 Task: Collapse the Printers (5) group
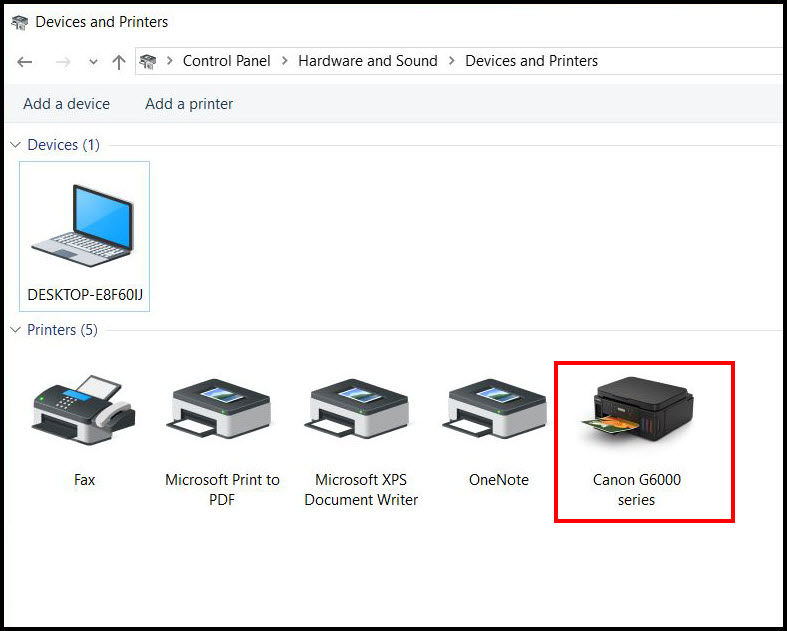[x=15, y=330]
